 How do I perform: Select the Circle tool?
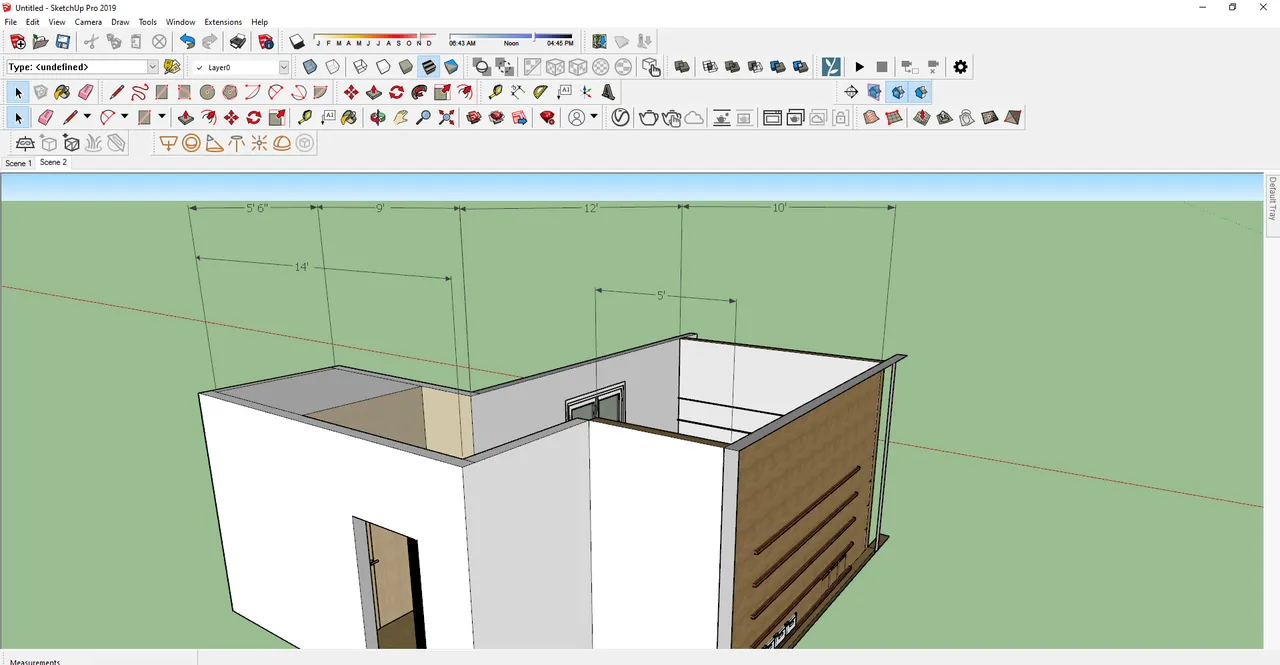pos(207,92)
